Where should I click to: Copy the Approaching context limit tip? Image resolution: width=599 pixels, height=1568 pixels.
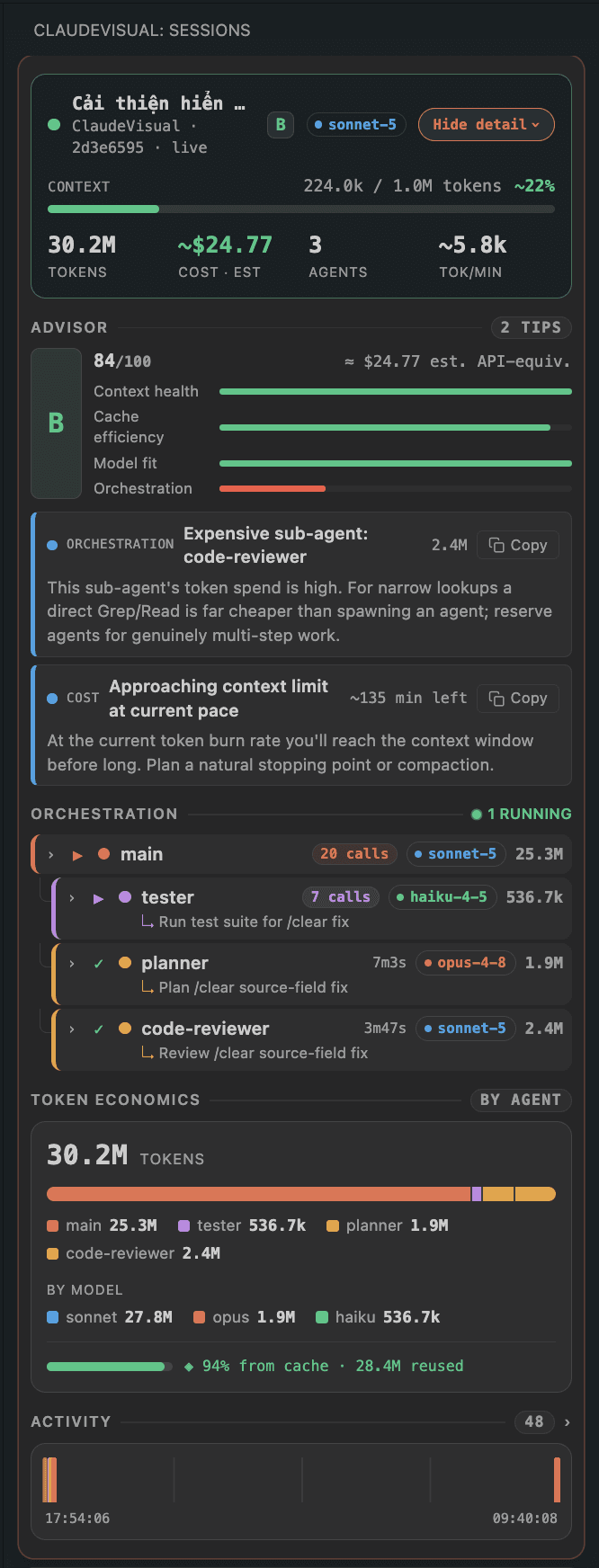pyautogui.click(x=518, y=699)
